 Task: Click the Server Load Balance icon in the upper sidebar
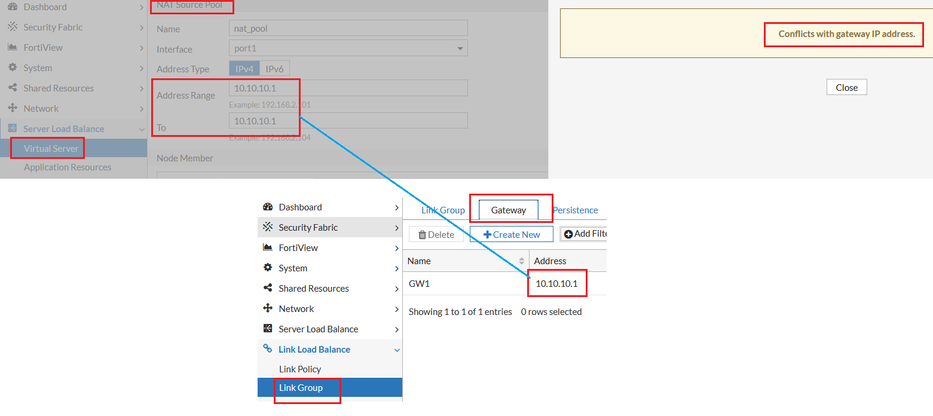click(x=12, y=129)
